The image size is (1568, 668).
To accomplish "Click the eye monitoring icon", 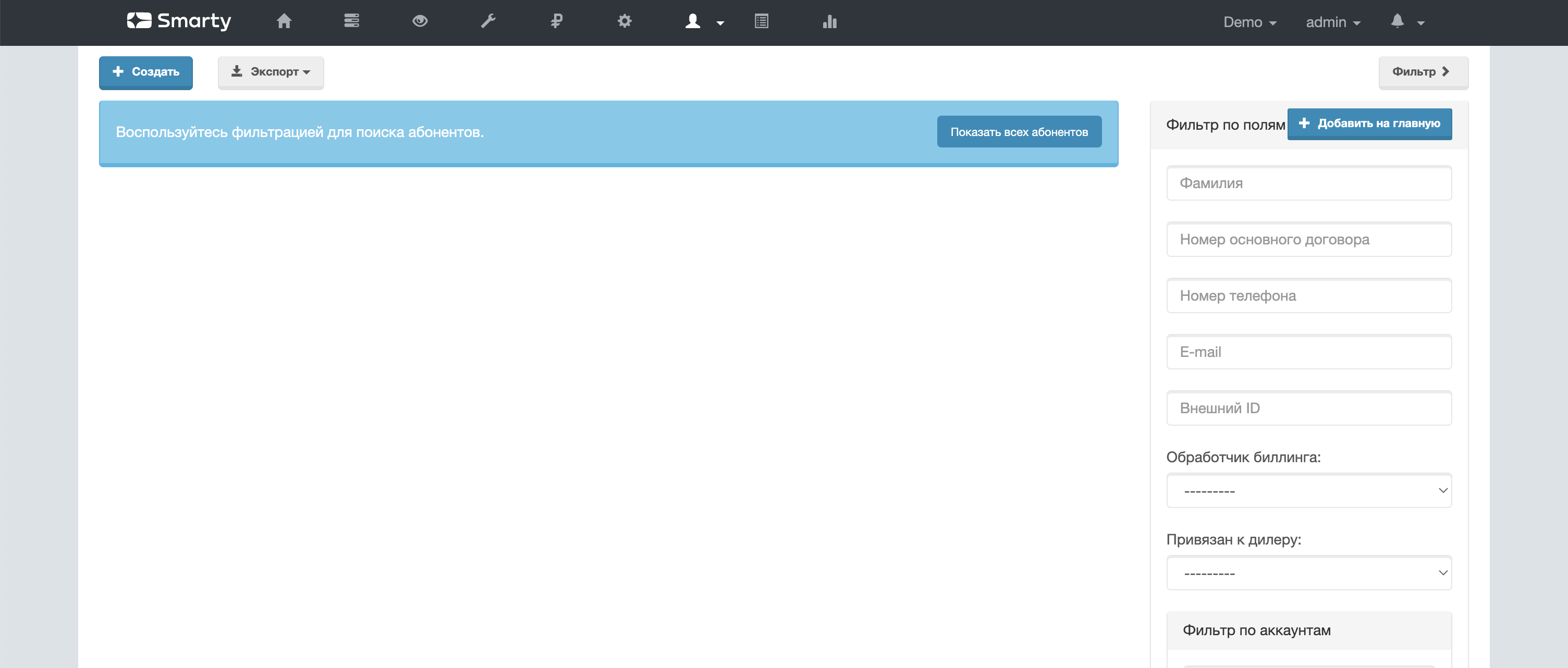I will pyautogui.click(x=420, y=22).
